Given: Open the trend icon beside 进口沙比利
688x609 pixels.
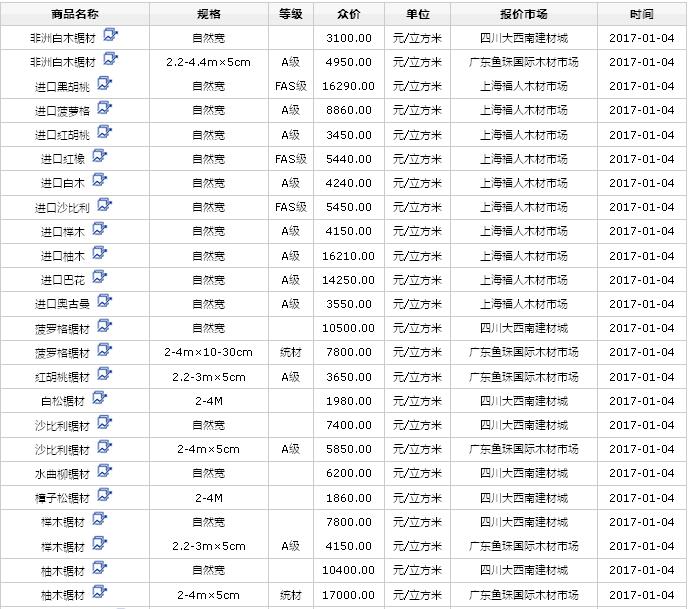Looking at the screenshot, I should [104, 205].
